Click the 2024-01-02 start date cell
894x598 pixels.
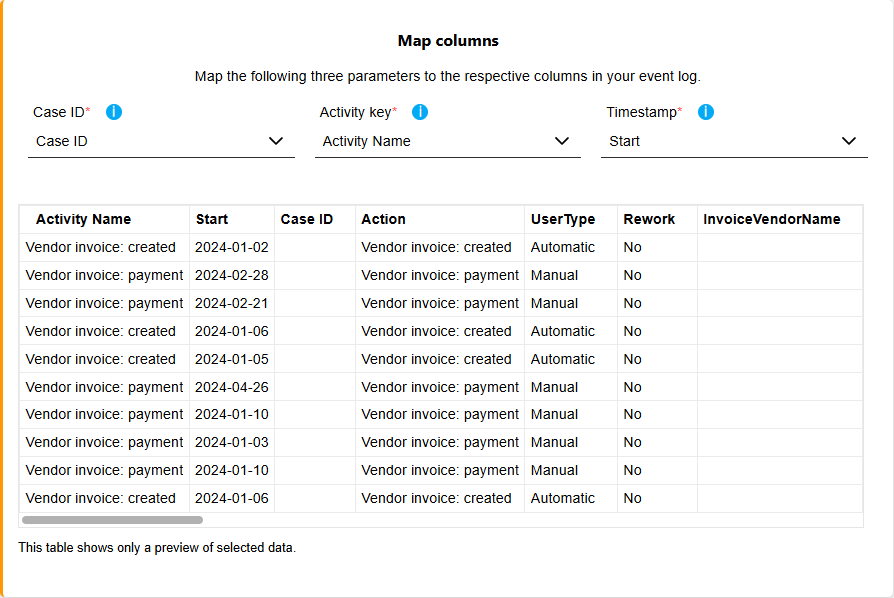(x=232, y=247)
